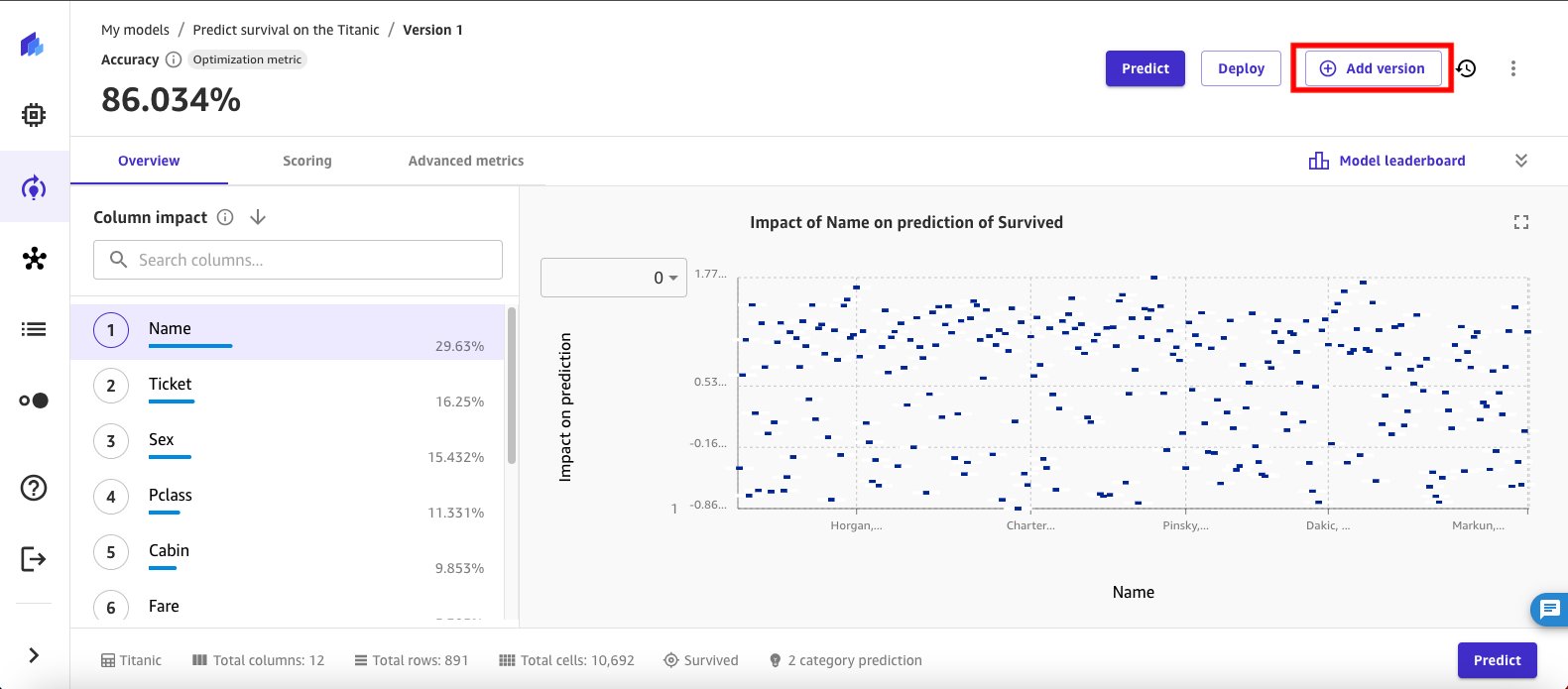Click the Survived target column footer entry

(x=701, y=660)
